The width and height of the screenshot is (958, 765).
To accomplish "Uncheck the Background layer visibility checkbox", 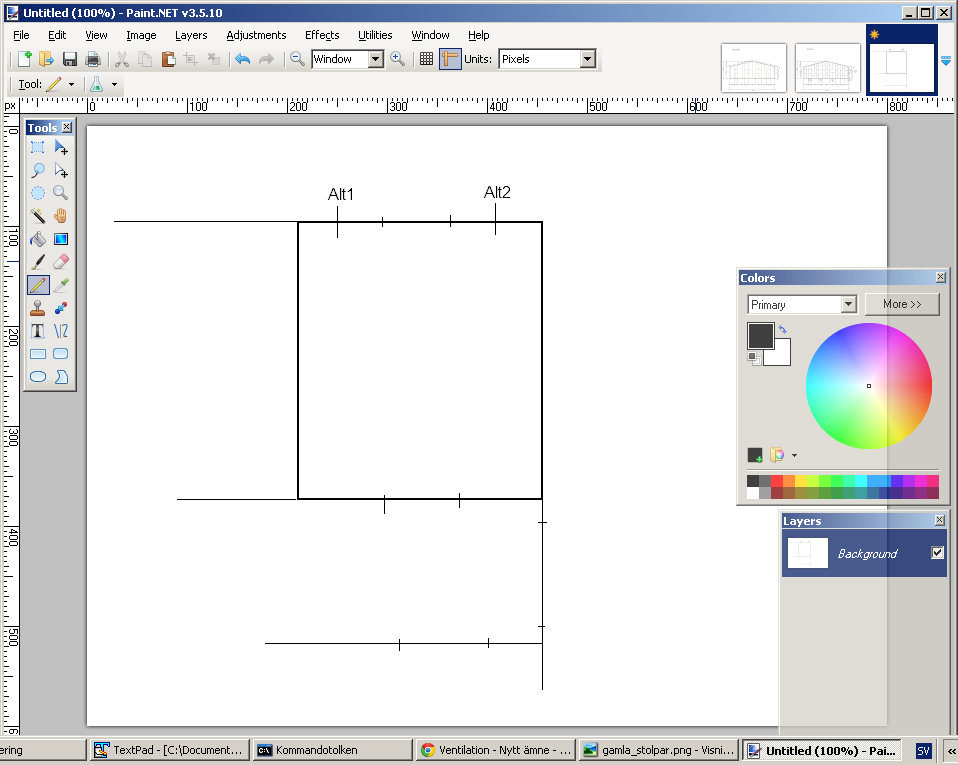I will 937,553.
